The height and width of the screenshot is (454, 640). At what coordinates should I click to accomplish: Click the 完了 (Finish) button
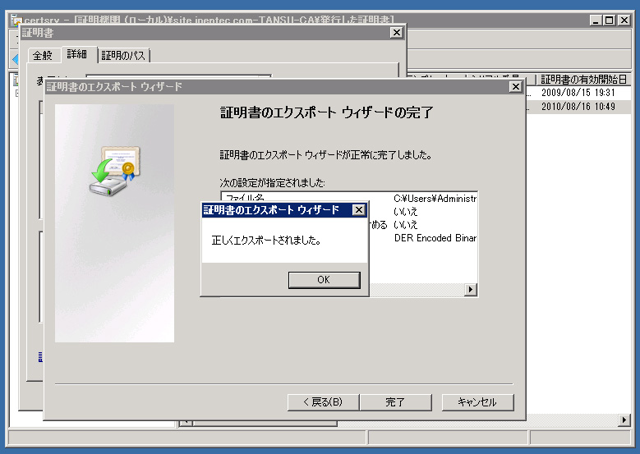click(x=396, y=402)
